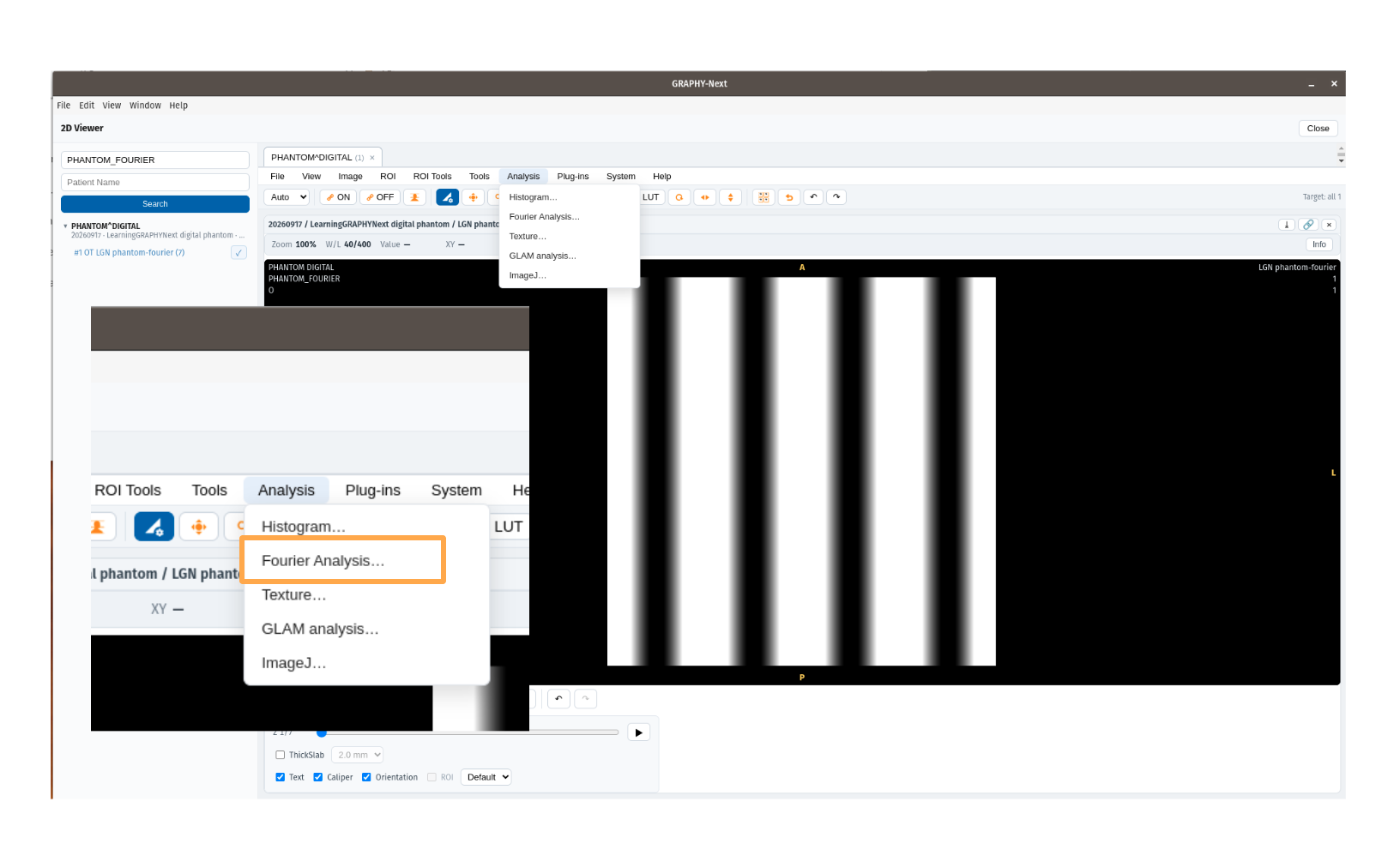This screenshot has height=868, width=1394.
Task: Click the orange fit-to-window grid icon
Action: click(763, 197)
